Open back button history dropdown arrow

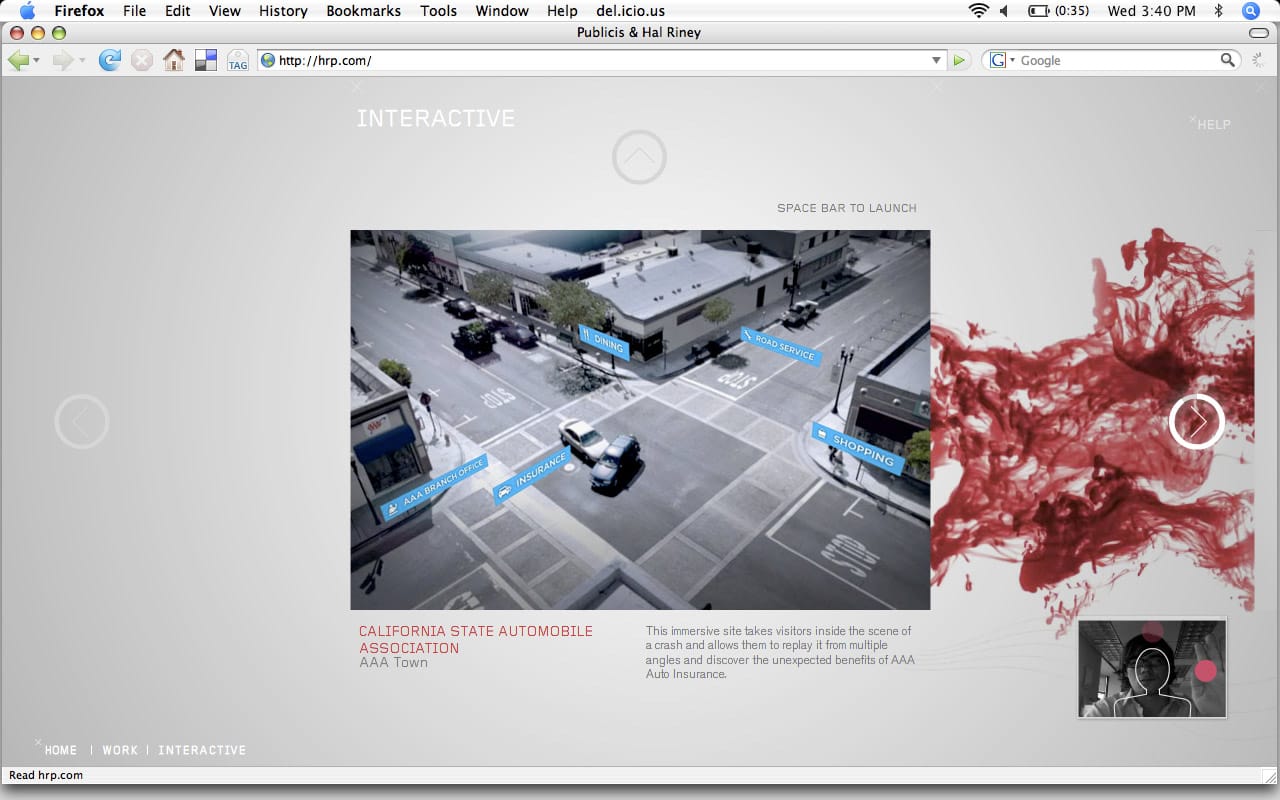(x=37, y=61)
